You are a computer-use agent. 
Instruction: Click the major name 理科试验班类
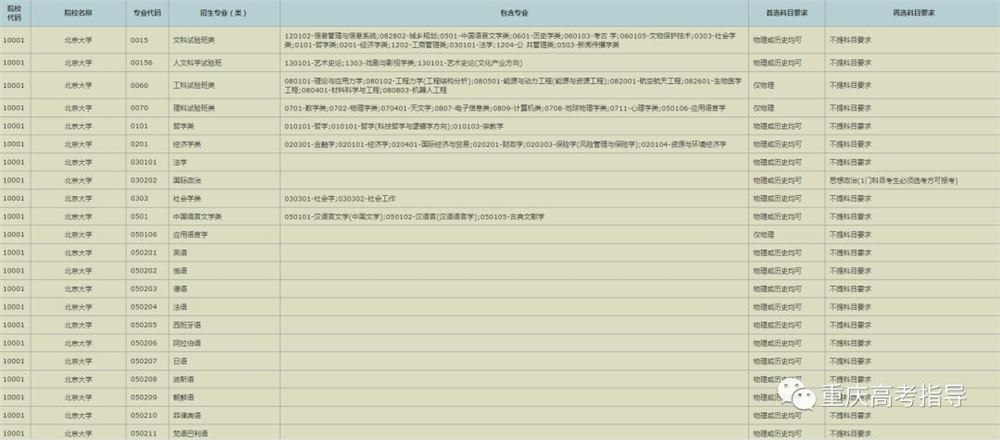click(x=194, y=108)
